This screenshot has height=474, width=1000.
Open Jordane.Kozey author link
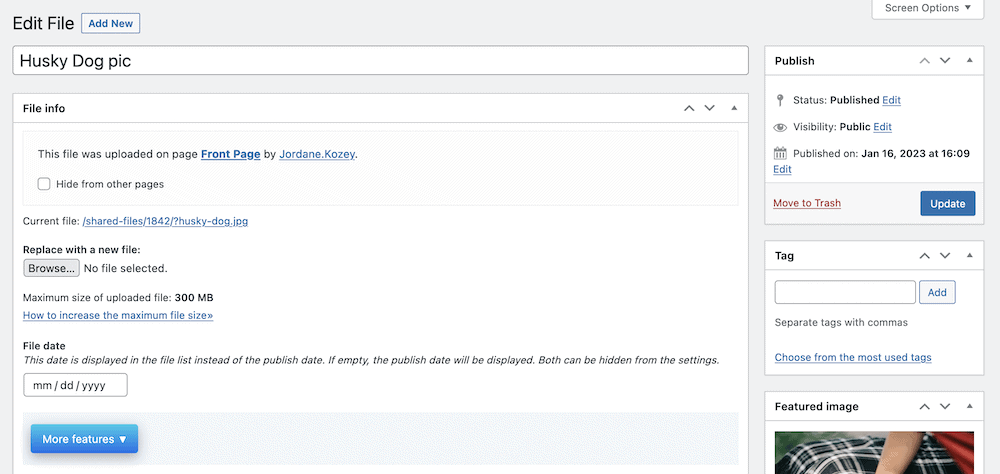(x=317, y=154)
